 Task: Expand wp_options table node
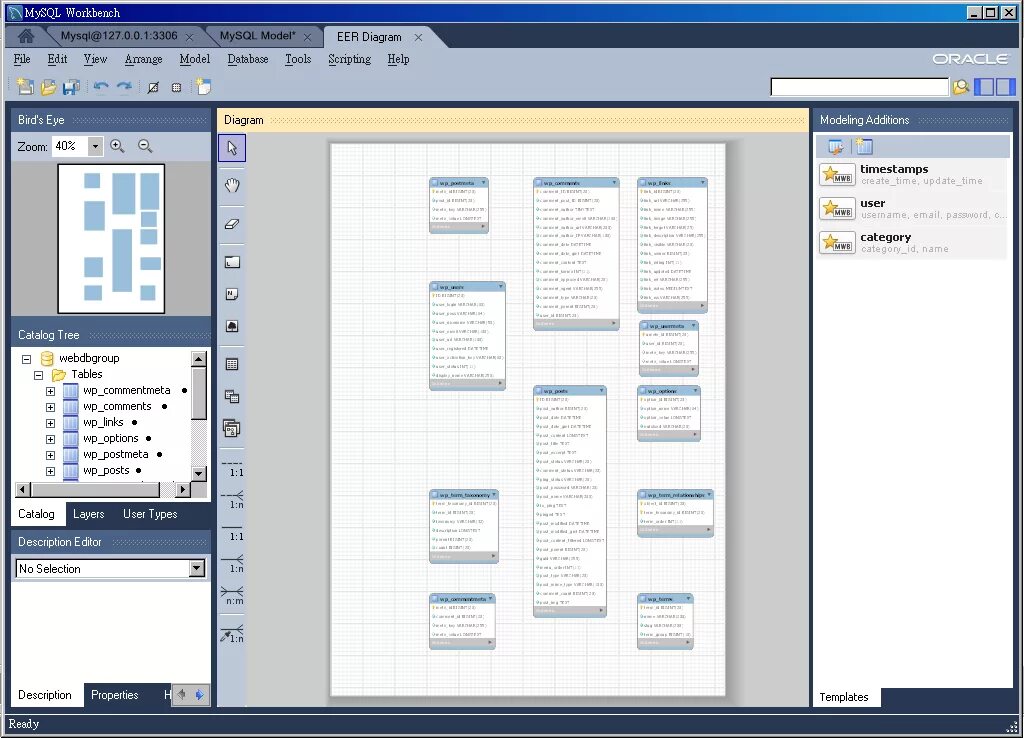50,439
